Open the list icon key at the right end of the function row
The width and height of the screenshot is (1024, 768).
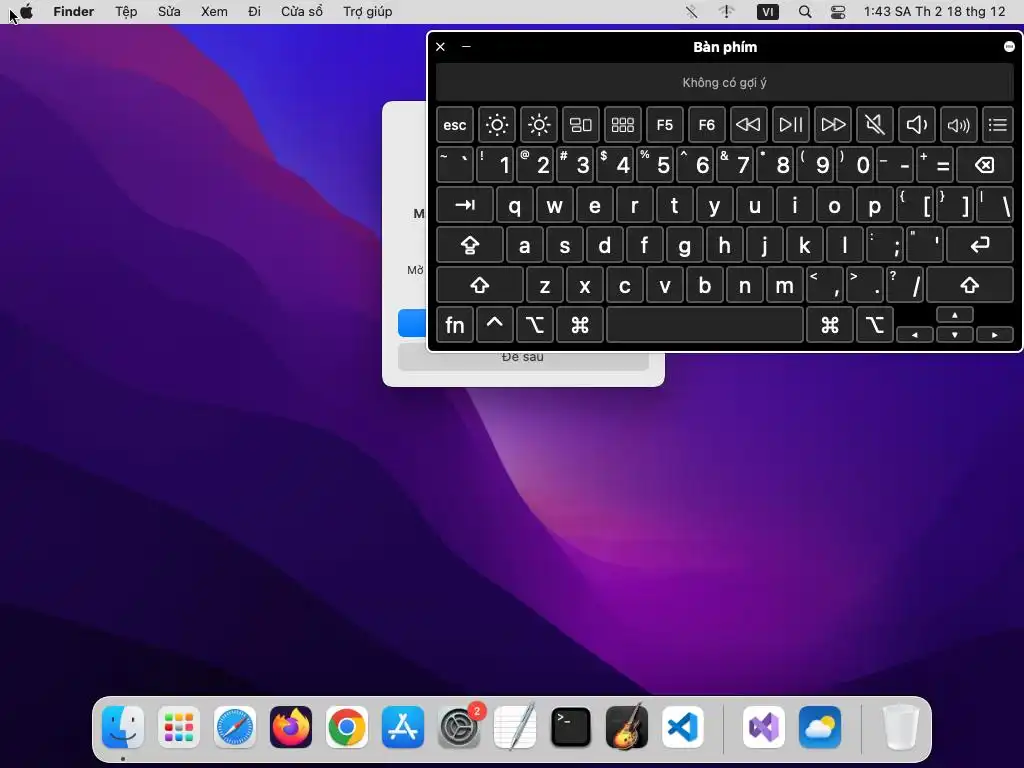click(x=998, y=125)
